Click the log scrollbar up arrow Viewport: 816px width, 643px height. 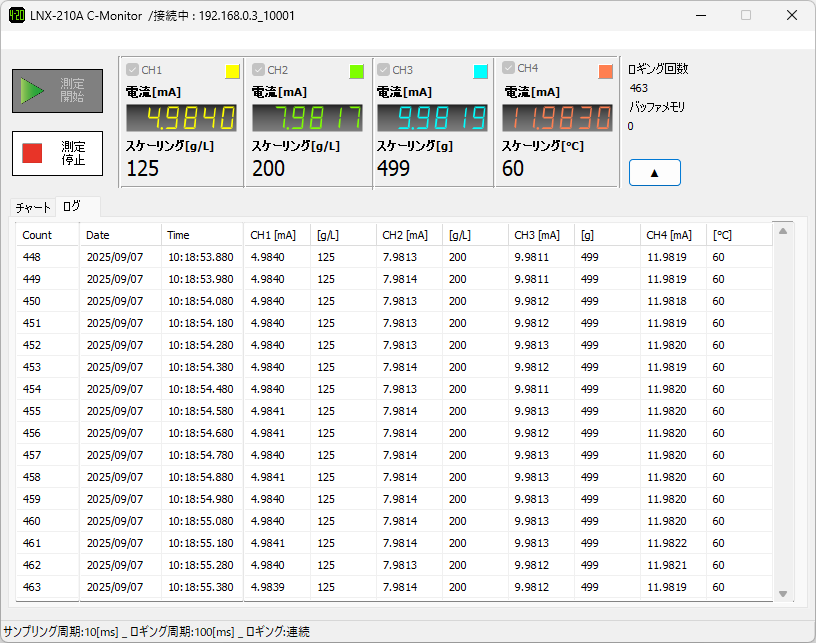(x=783, y=232)
